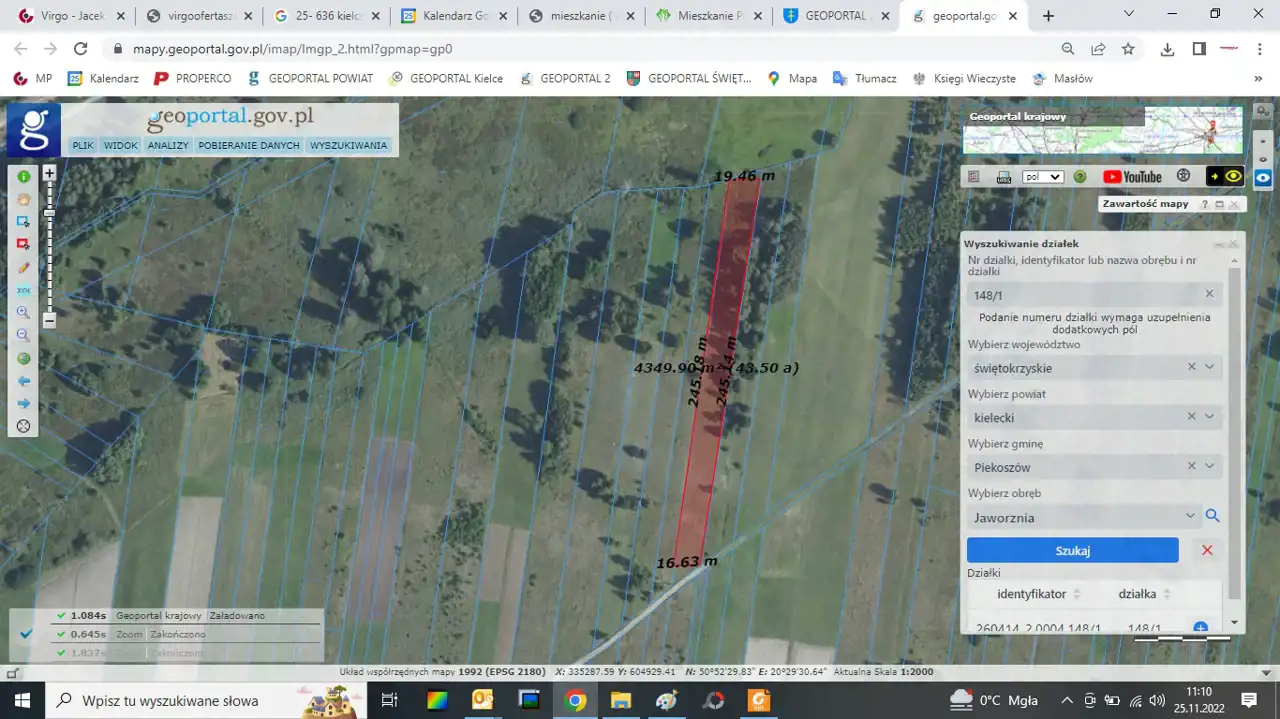Expand the gmina dropdown showing Piekoszów
The height and width of the screenshot is (719, 1280).
[x=1209, y=466]
